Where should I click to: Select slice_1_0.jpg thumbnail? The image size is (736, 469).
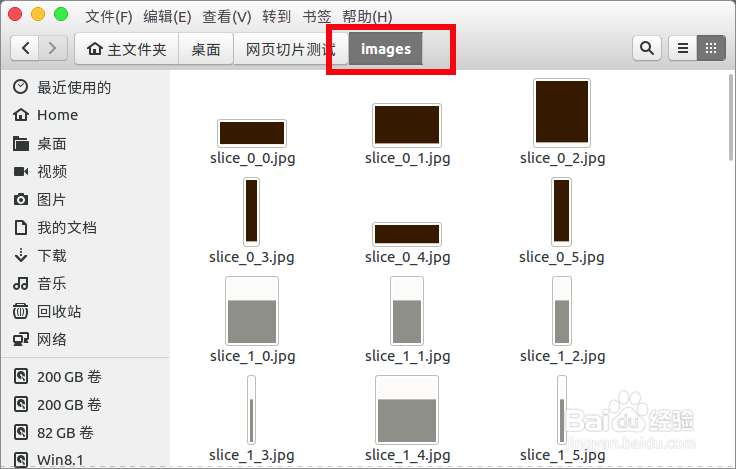[x=252, y=311]
